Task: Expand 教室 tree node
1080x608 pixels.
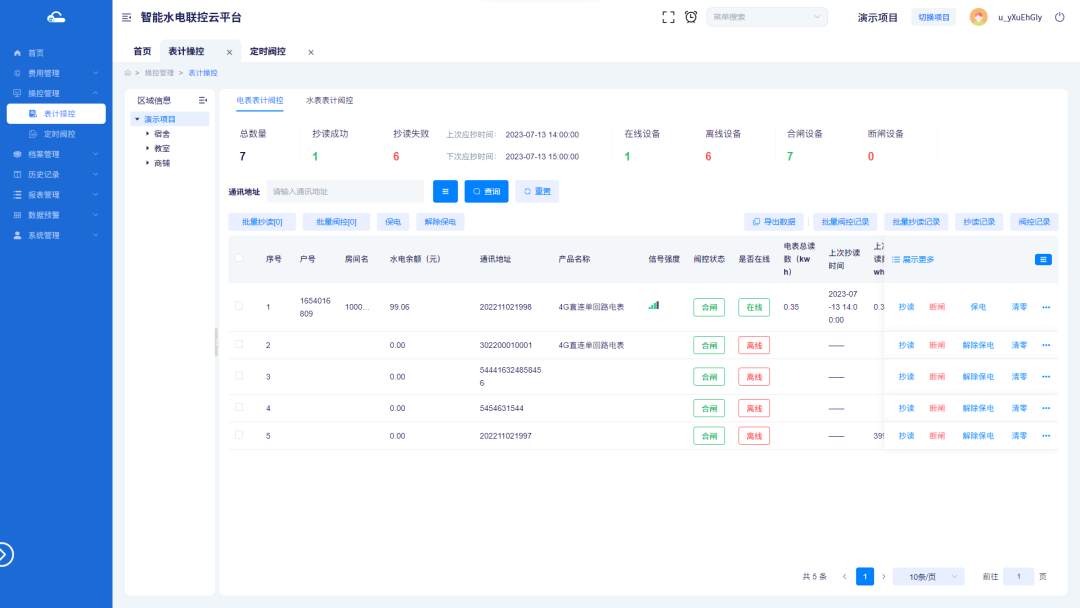Action: tap(147, 148)
